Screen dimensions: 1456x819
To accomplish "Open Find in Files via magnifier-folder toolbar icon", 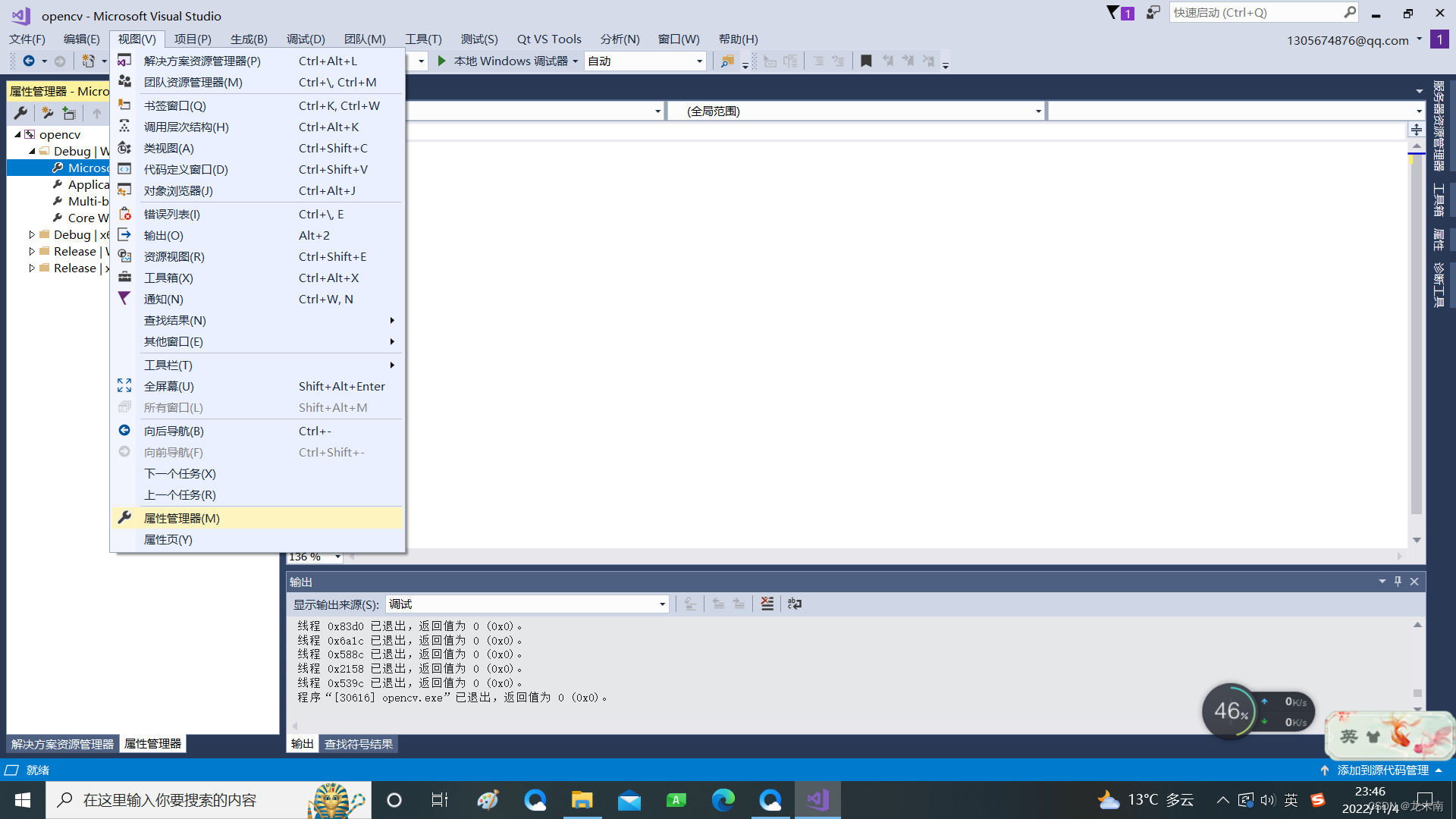I will tap(728, 61).
